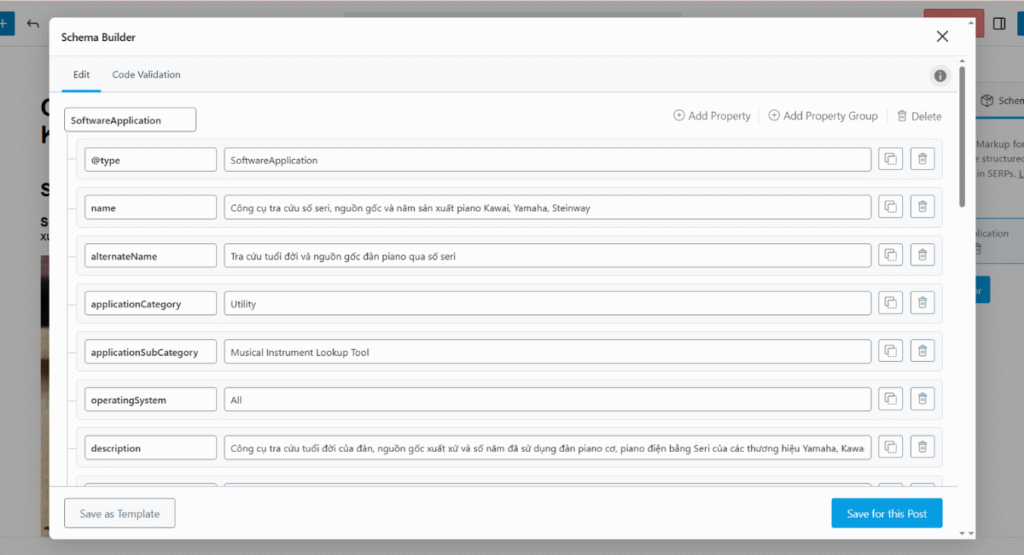This screenshot has width=1024, height=555.
Task: Click the operatingSystem value field
Action: pos(547,400)
